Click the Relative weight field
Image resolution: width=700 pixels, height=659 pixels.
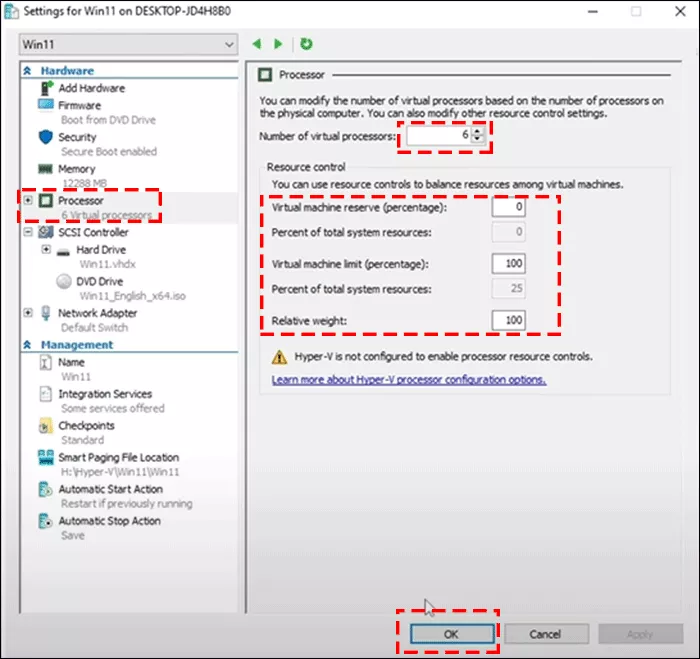click(508, 320)
